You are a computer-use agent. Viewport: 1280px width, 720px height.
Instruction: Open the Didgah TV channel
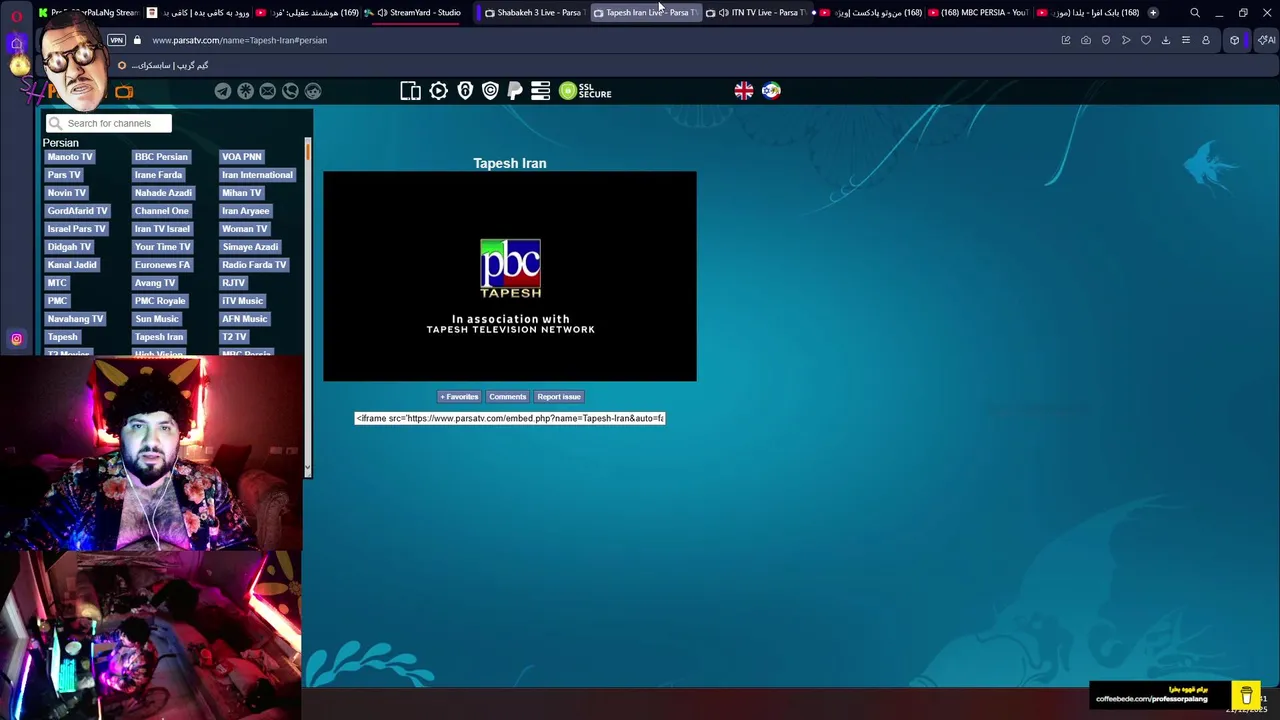tap(69, 247)
